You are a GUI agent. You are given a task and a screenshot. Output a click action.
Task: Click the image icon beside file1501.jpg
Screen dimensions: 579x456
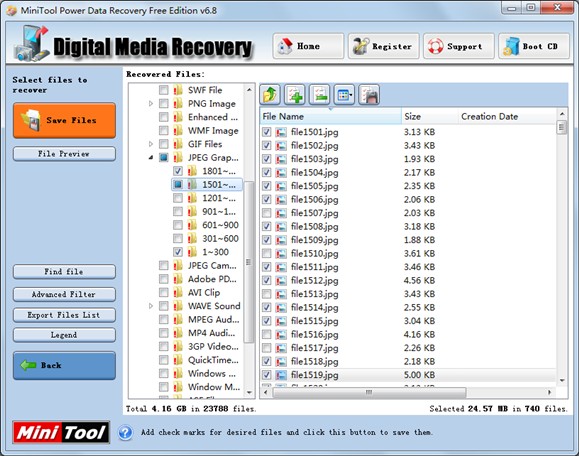click(x=281, y=132)
